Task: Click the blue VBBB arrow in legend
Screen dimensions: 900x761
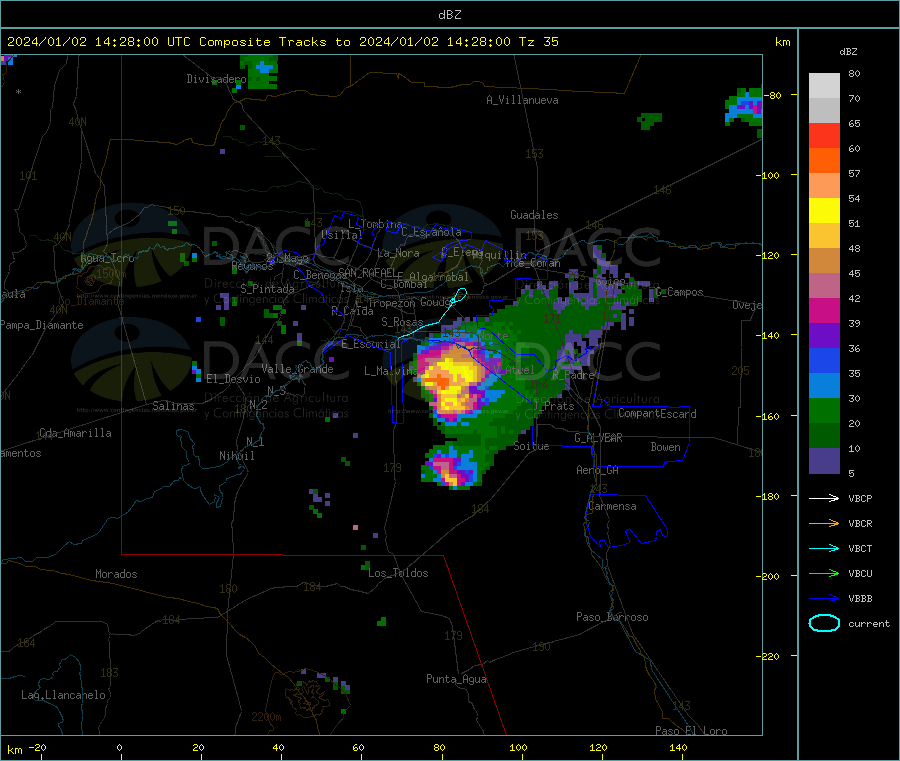Action: (824, 599)
